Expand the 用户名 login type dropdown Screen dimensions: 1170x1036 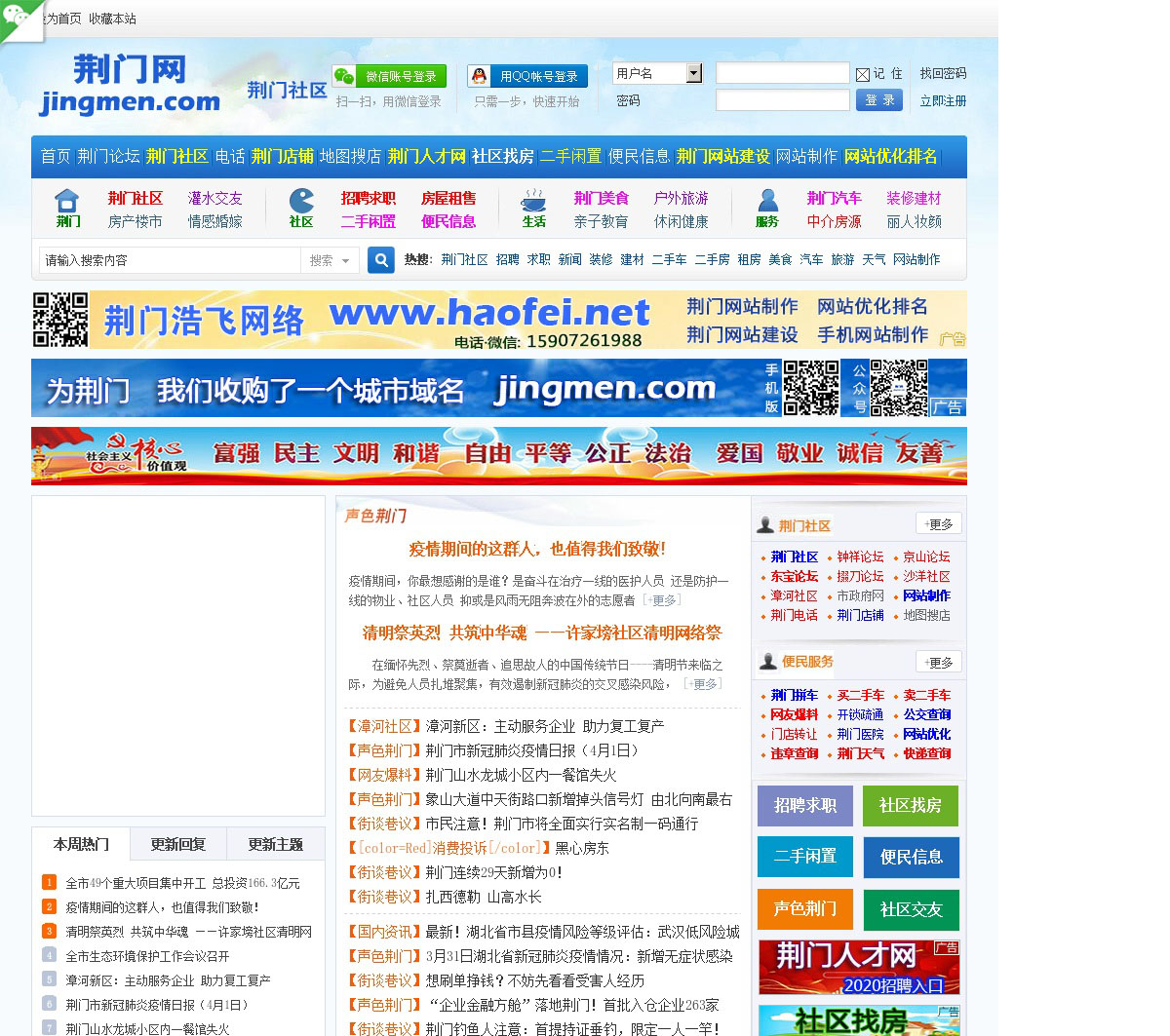[693, 73]
